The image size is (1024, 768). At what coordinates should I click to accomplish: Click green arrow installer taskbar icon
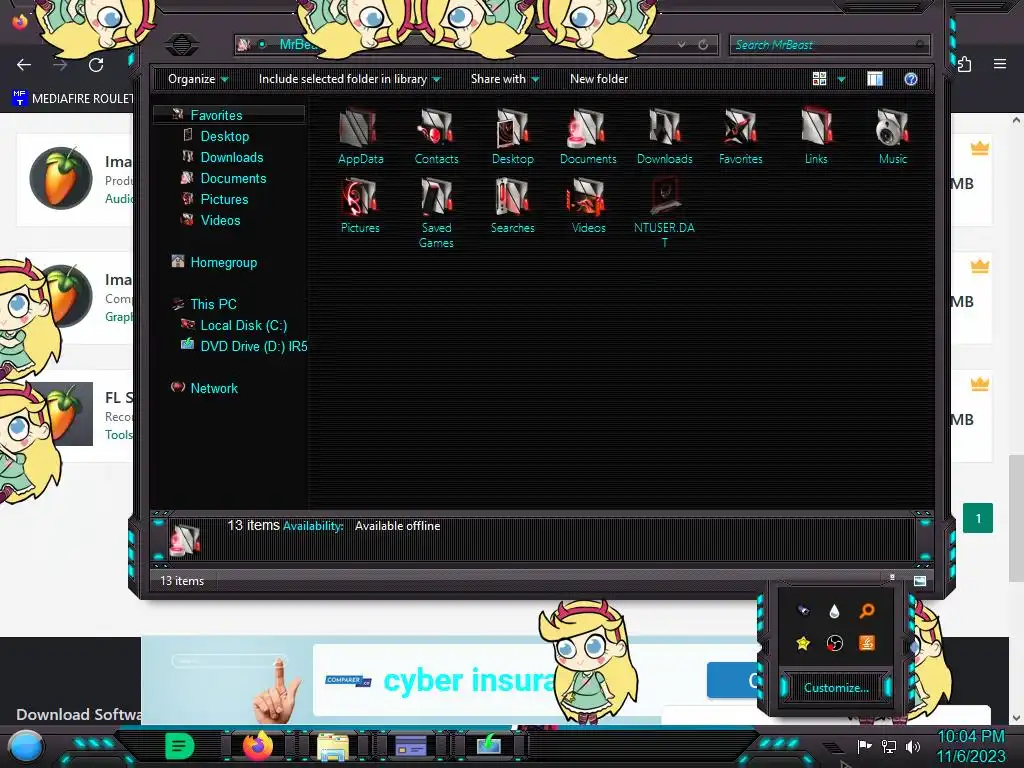point(488,745)
